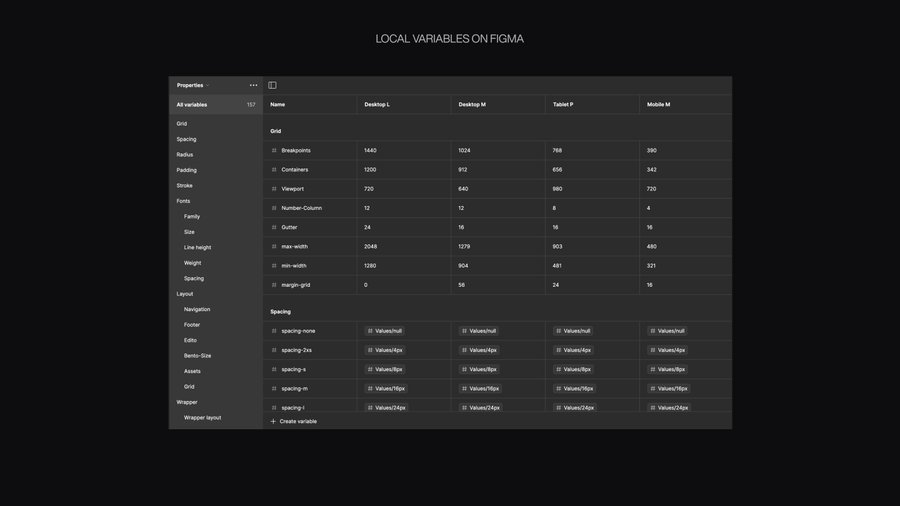Select Bento-Size under Layout
The height and width of the screenshot is (506, 900).
(x=197, y=356)
